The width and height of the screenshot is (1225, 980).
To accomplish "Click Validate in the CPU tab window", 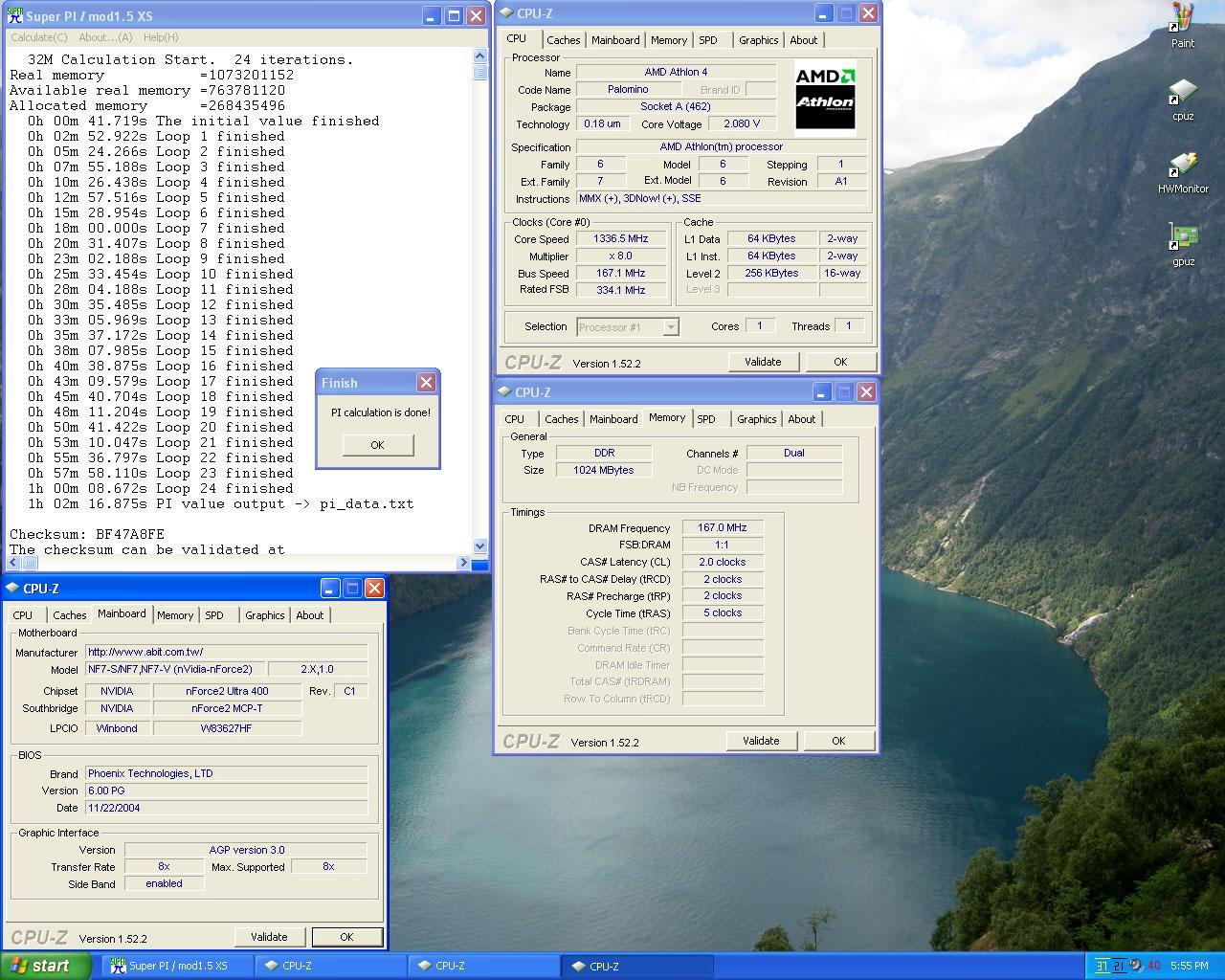I will click(763, 362).
